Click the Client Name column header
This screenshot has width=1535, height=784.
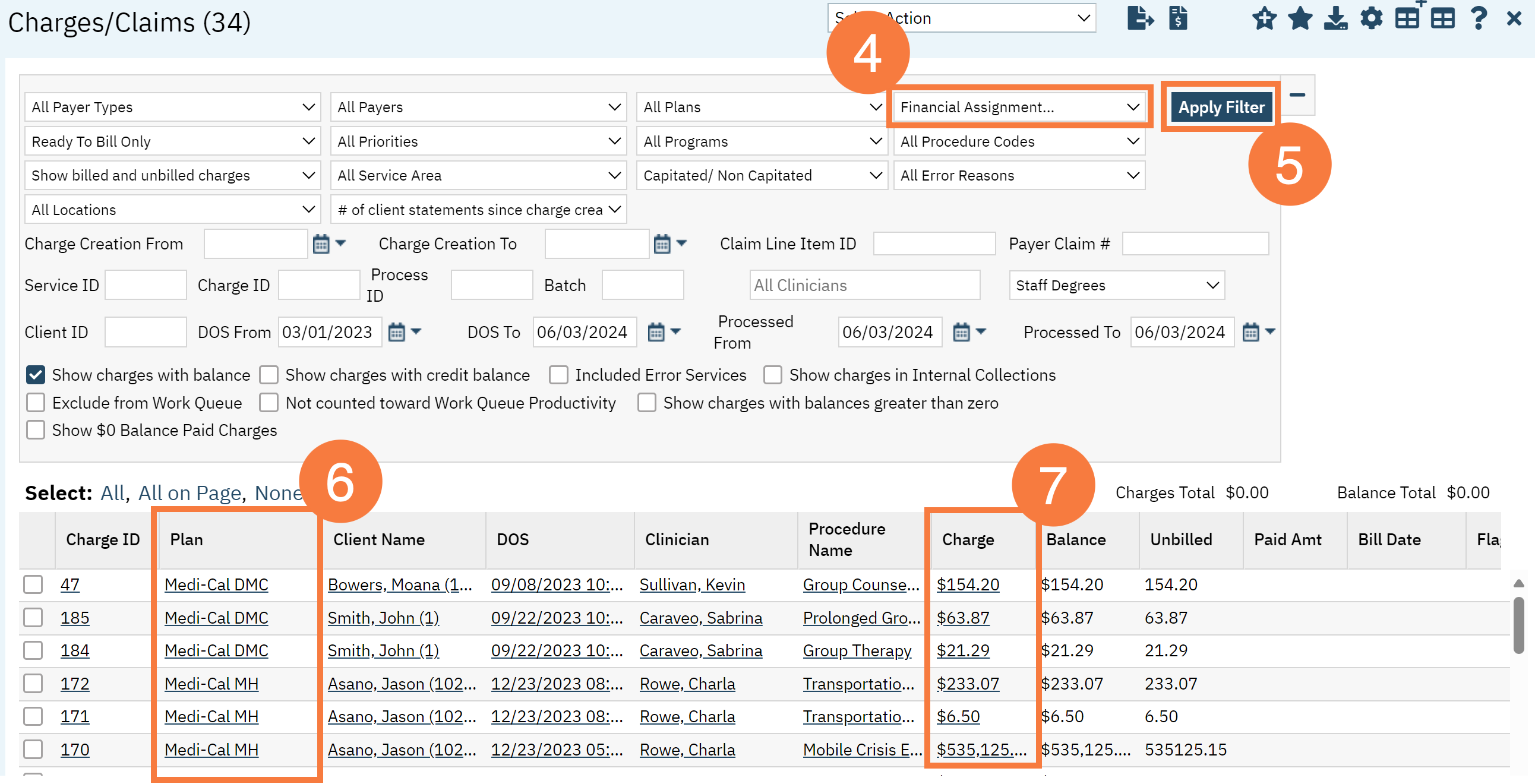click(379, 539)
